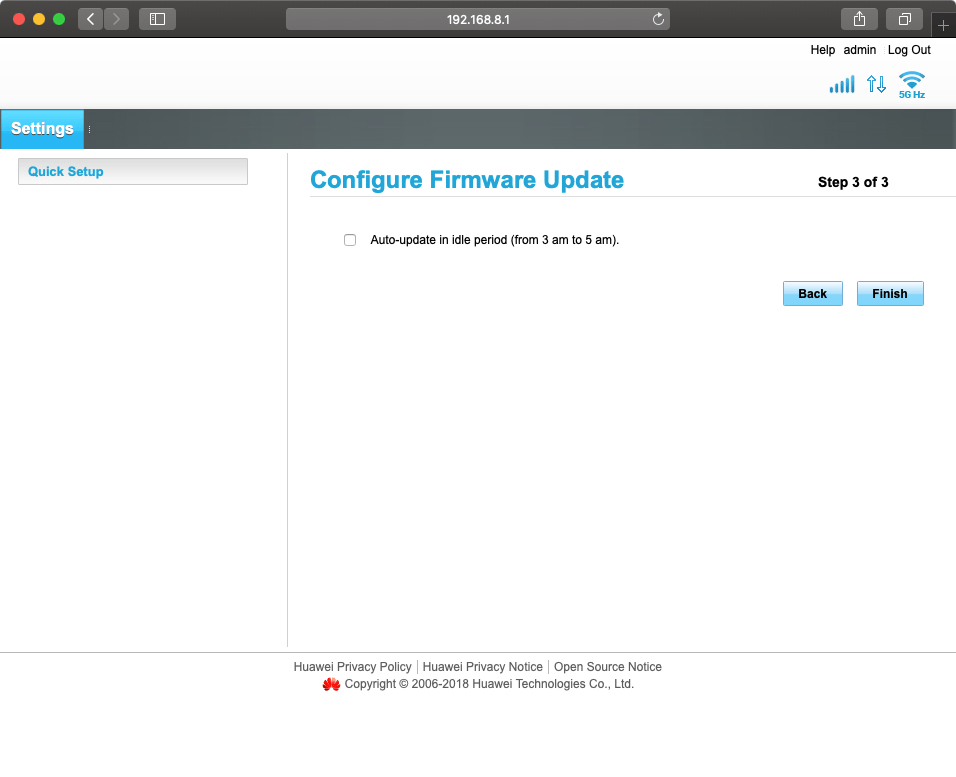The image size is (956, 777).
Task: Reload the page in address bar
Action: (658, 19)
